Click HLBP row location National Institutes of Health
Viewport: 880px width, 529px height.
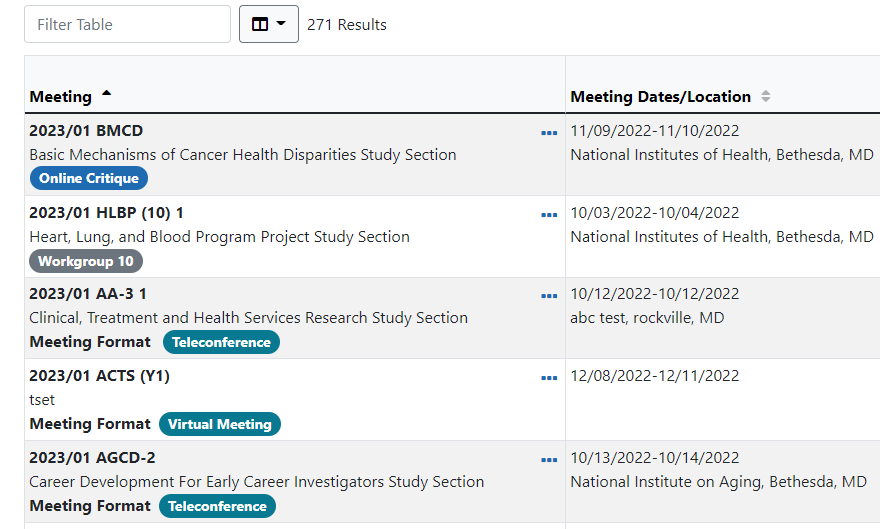(x=722, y=237)
